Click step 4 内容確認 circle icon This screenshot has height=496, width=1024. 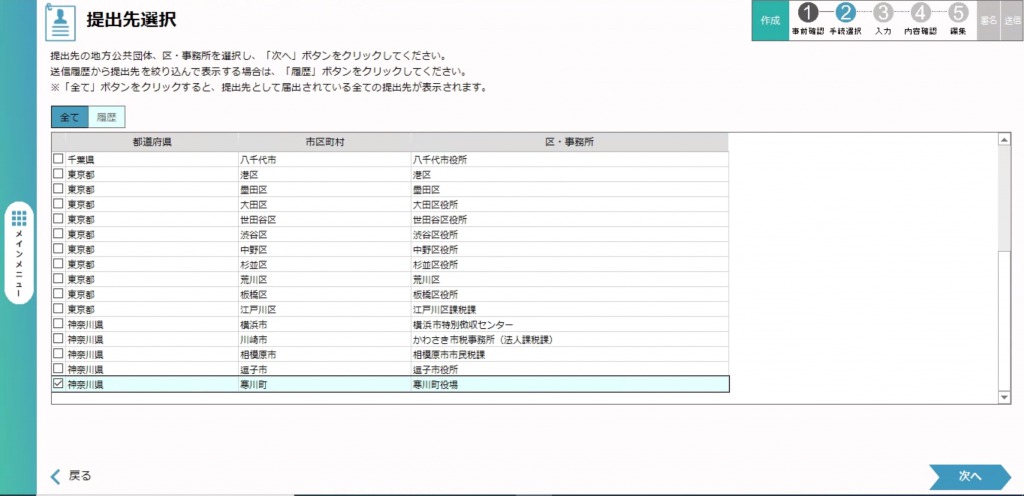[920, 13]
